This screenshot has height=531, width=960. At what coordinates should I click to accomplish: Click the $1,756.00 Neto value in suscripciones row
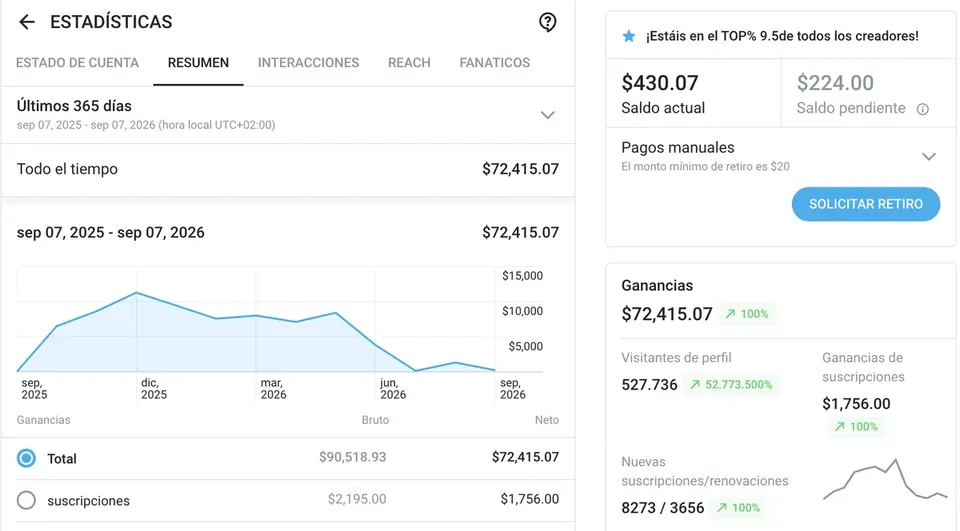pos(530,499)
